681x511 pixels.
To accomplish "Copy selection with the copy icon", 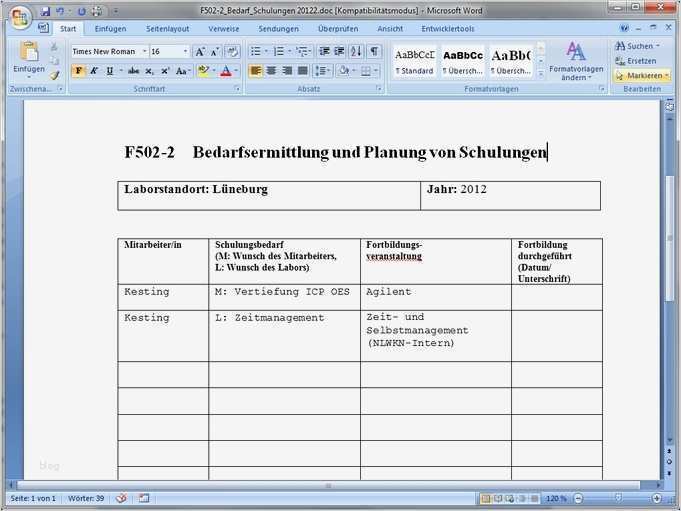I will tap(54, 61).
